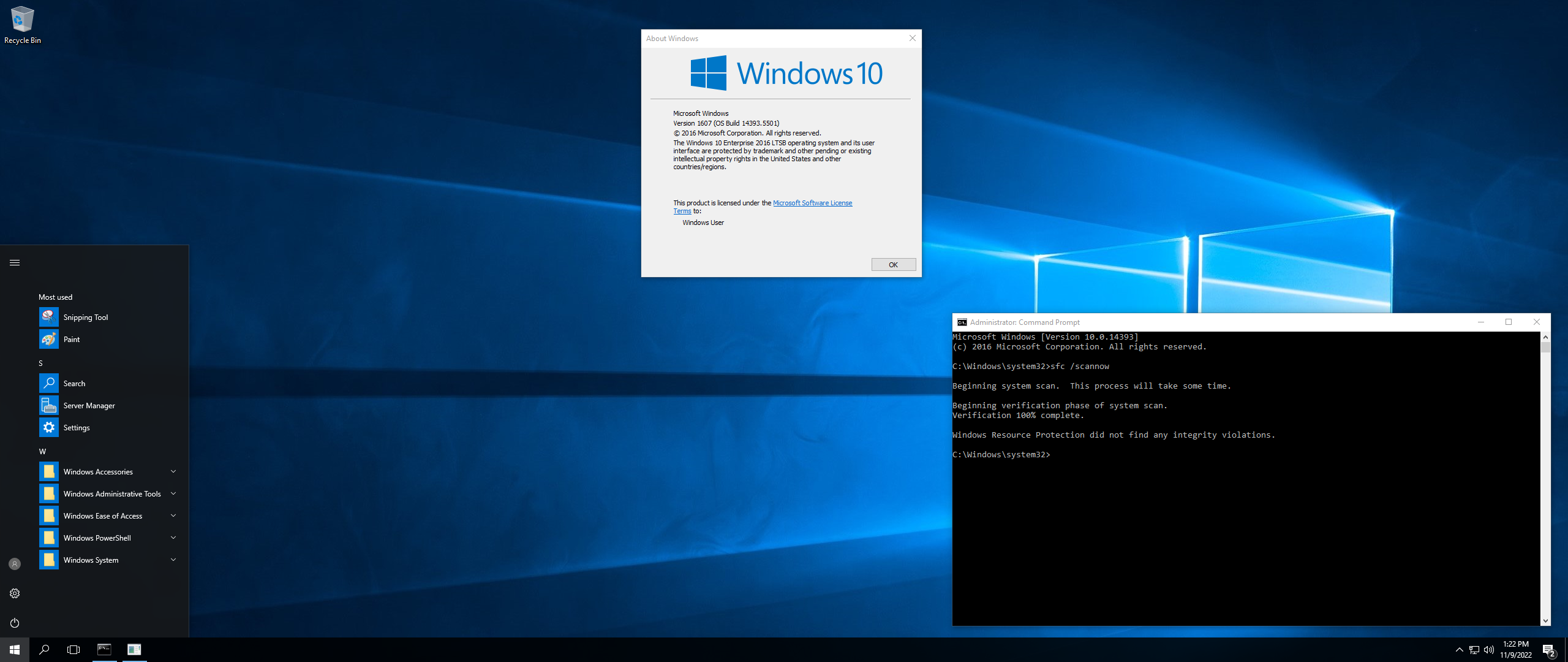
Task: Expand Windows System folder
Action: point(108,560)
